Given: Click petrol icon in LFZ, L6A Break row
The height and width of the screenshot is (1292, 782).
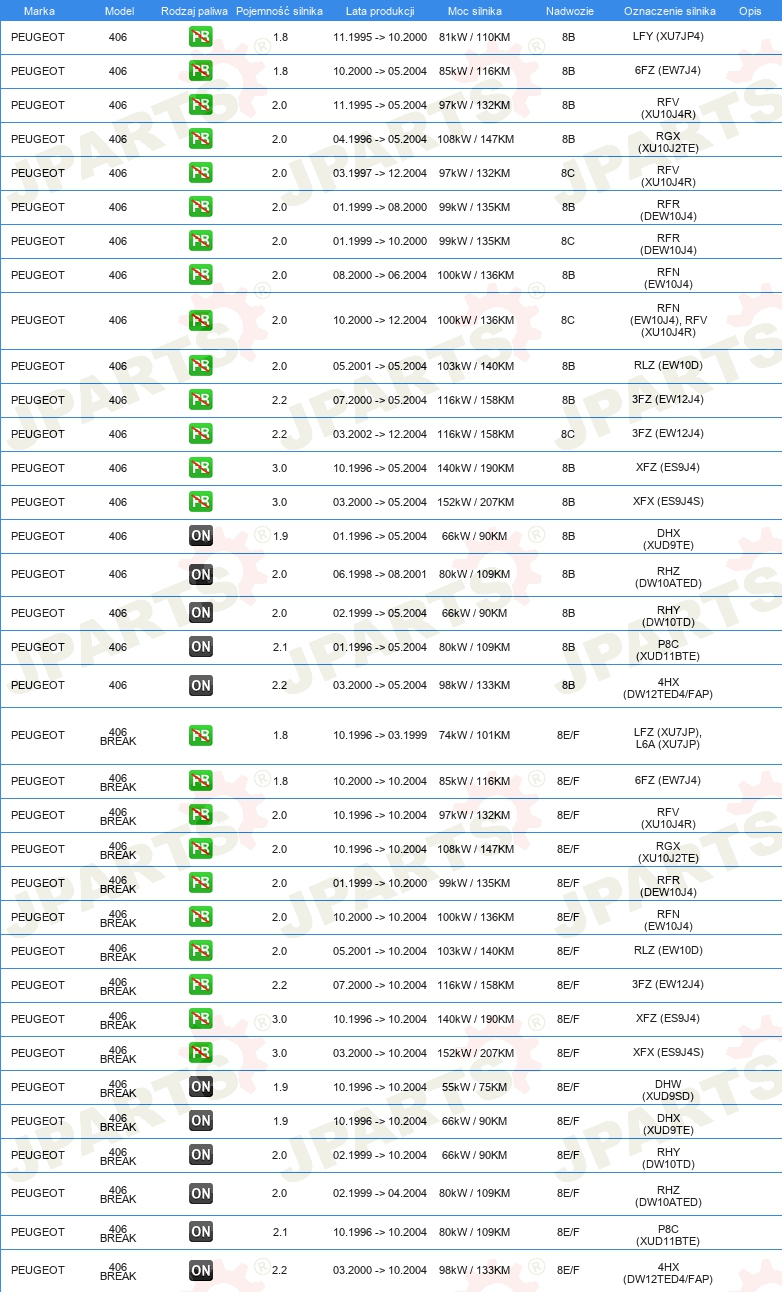Looking at the screenshot, I should pos(200,735).
